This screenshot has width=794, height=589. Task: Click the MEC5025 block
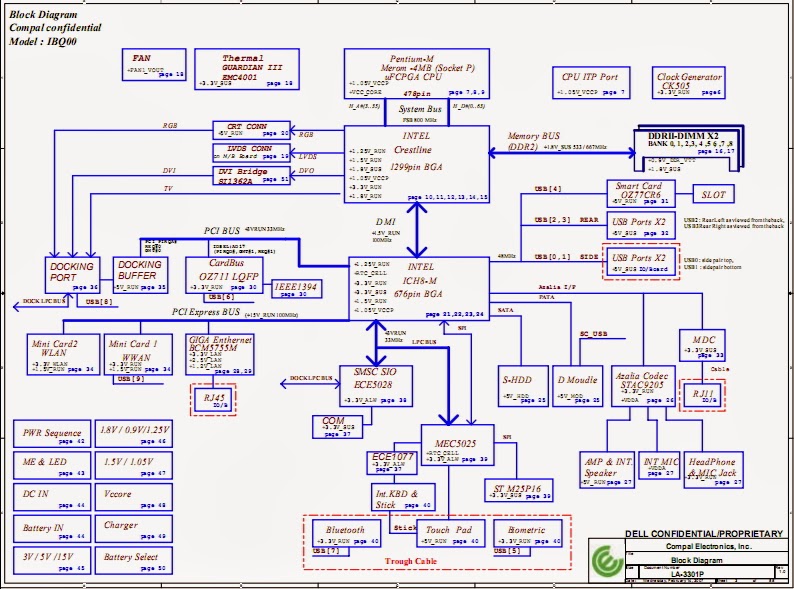pyautogui.click(x=457, y=446)
